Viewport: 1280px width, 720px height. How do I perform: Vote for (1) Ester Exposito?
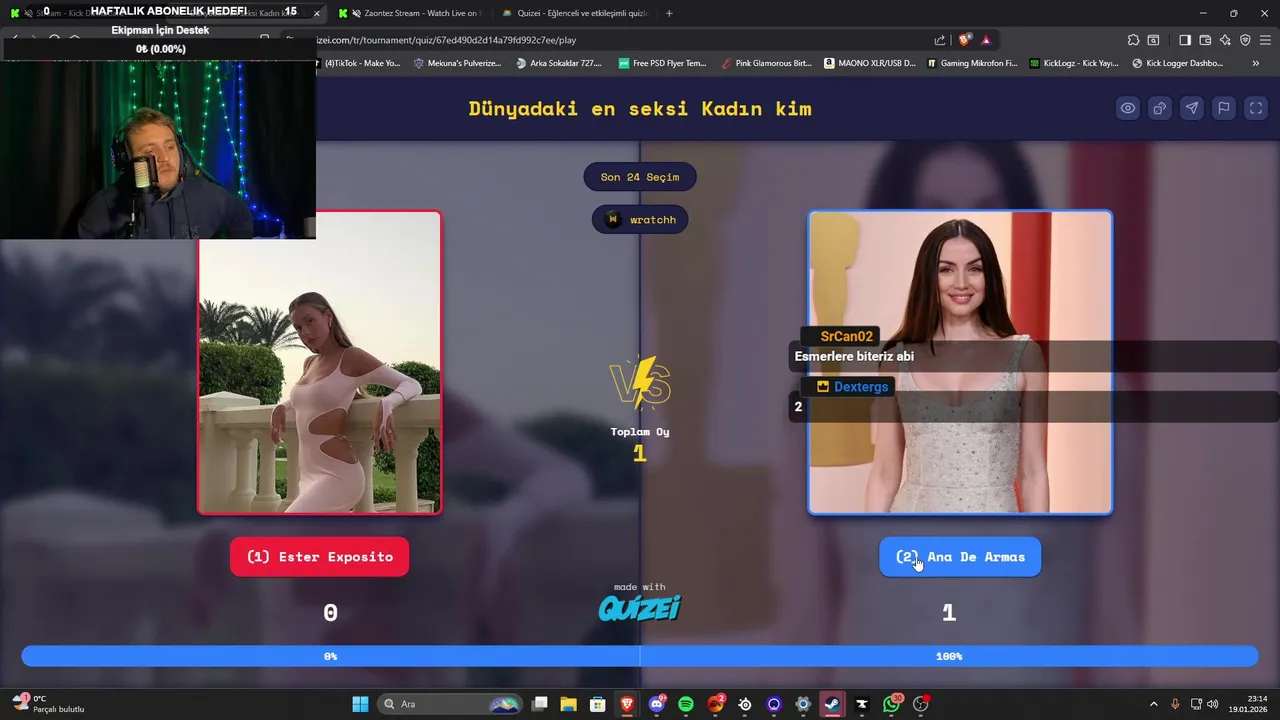click(x=320, y=557)
